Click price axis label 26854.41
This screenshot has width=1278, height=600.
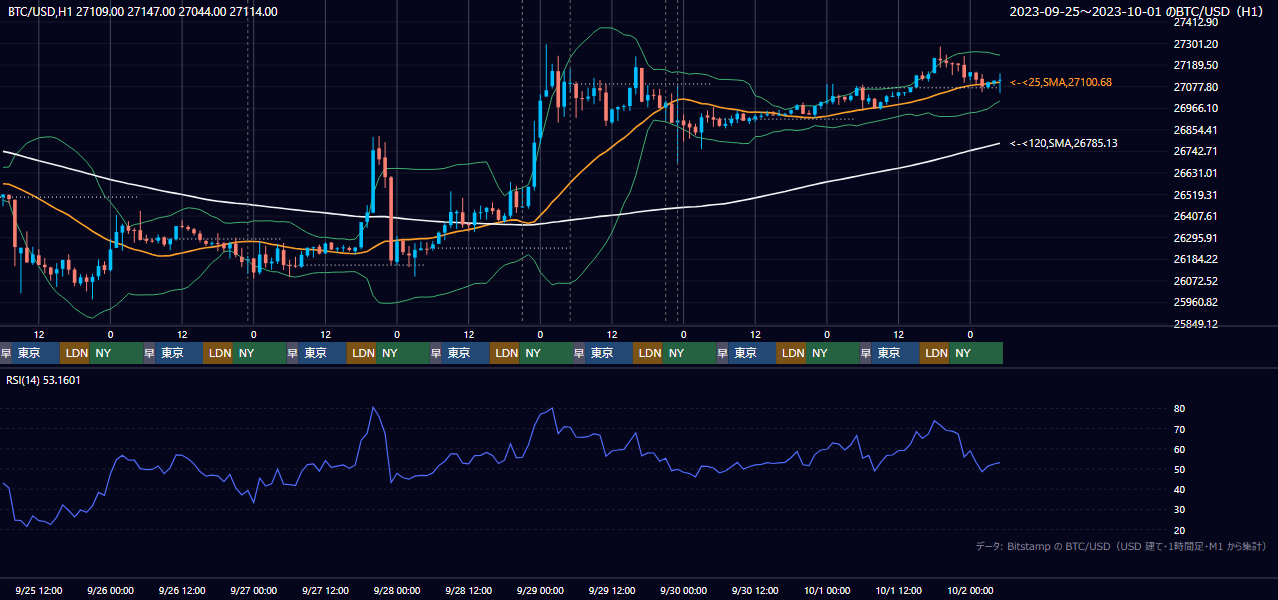click(1195, 130)
